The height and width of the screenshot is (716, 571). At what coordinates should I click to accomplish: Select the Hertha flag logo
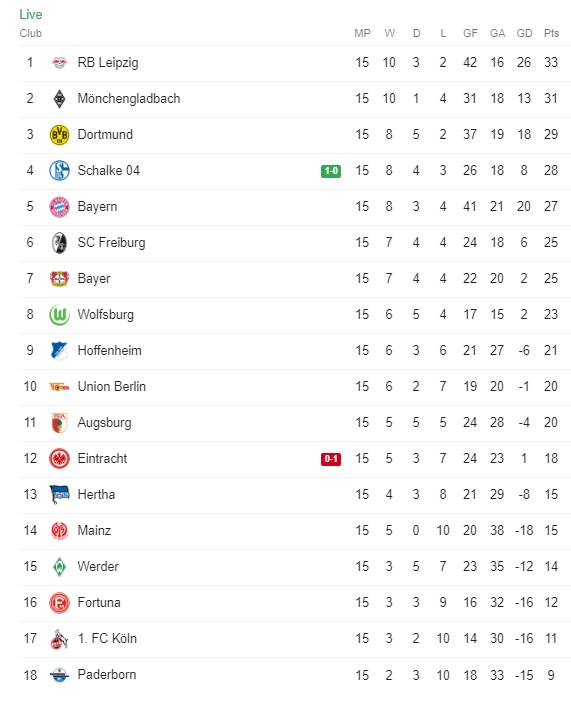point(59,495)
